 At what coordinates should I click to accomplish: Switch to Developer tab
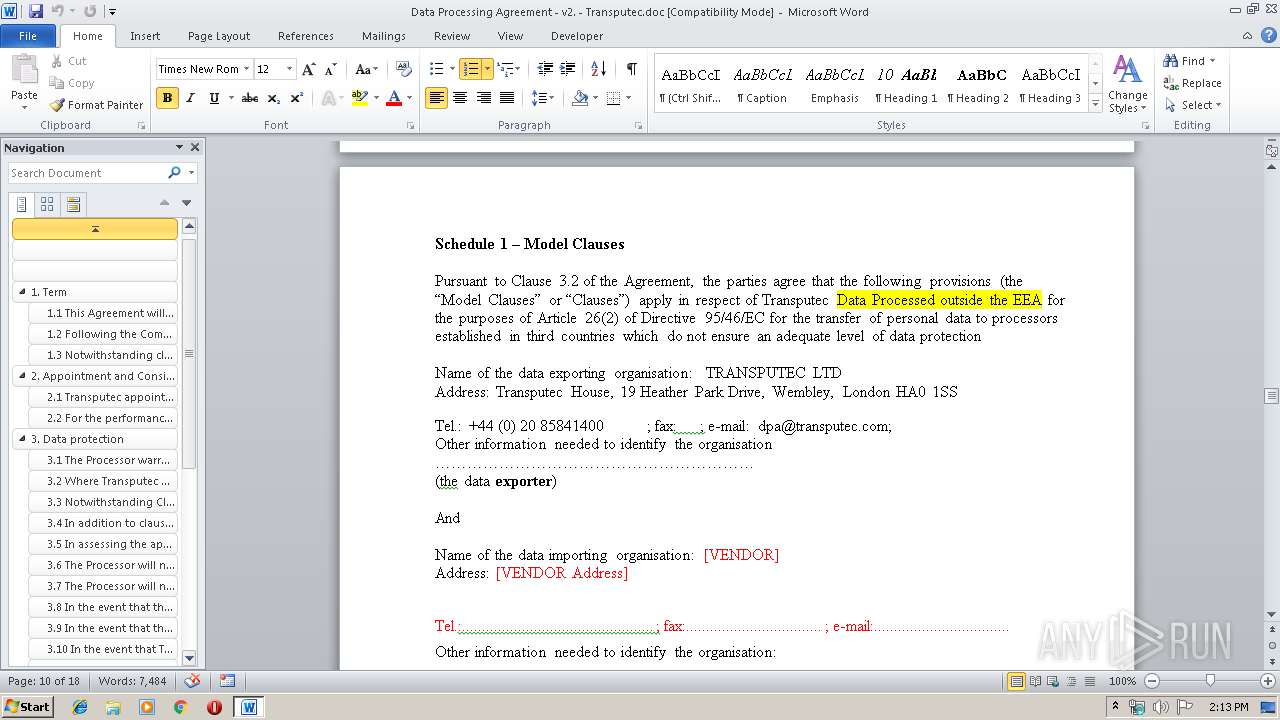577,36
